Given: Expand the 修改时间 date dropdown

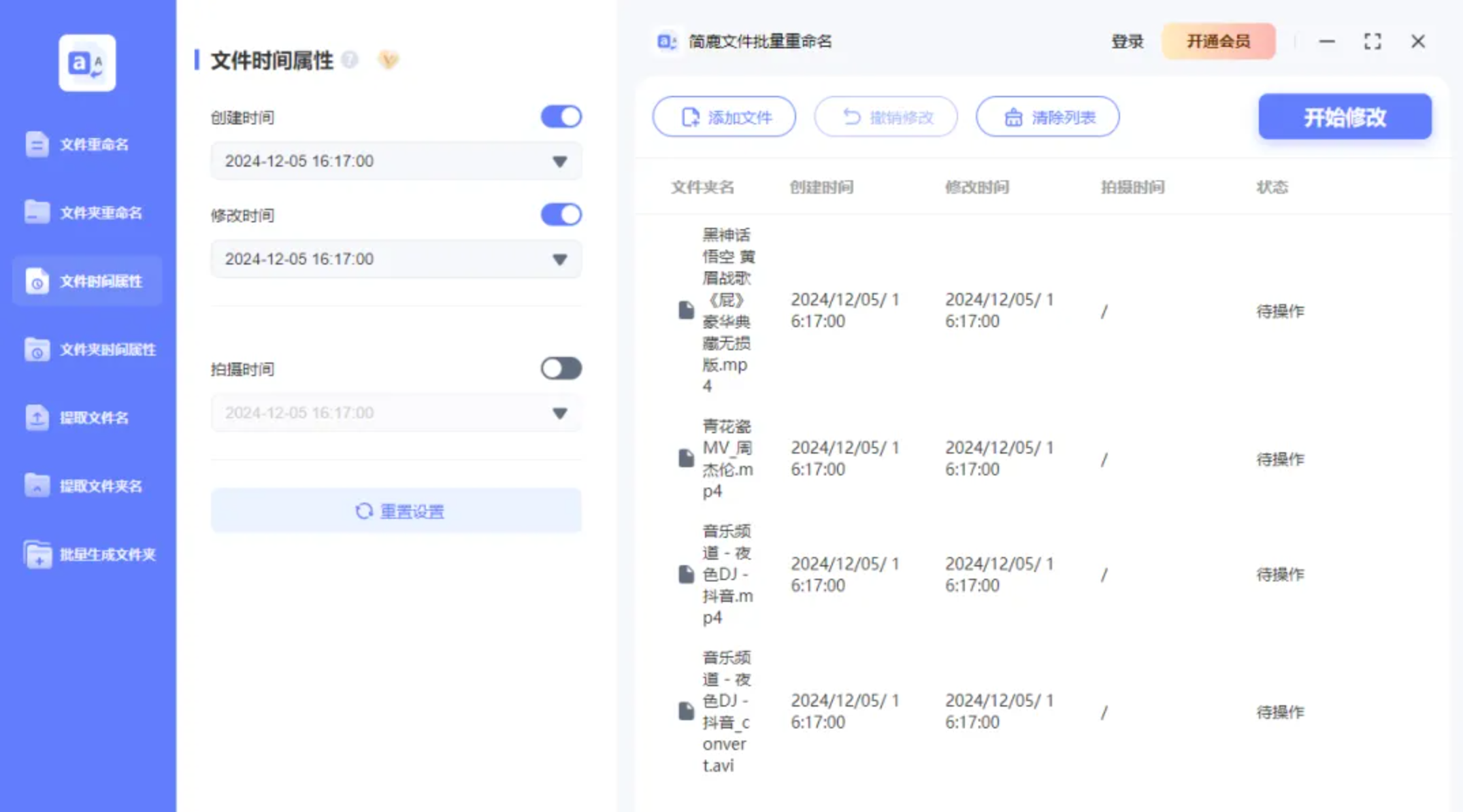Looking at the screenshot, I should tap(559, 260).
